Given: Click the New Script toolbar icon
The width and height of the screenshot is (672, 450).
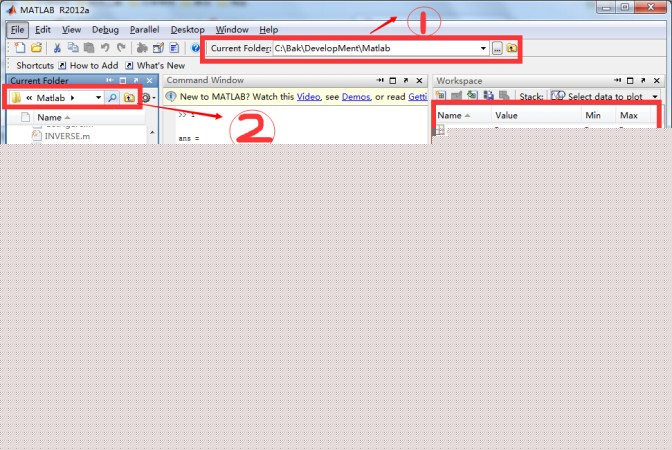Looking at the screenshot, I should pyautogui.click(x=20, y=48).
